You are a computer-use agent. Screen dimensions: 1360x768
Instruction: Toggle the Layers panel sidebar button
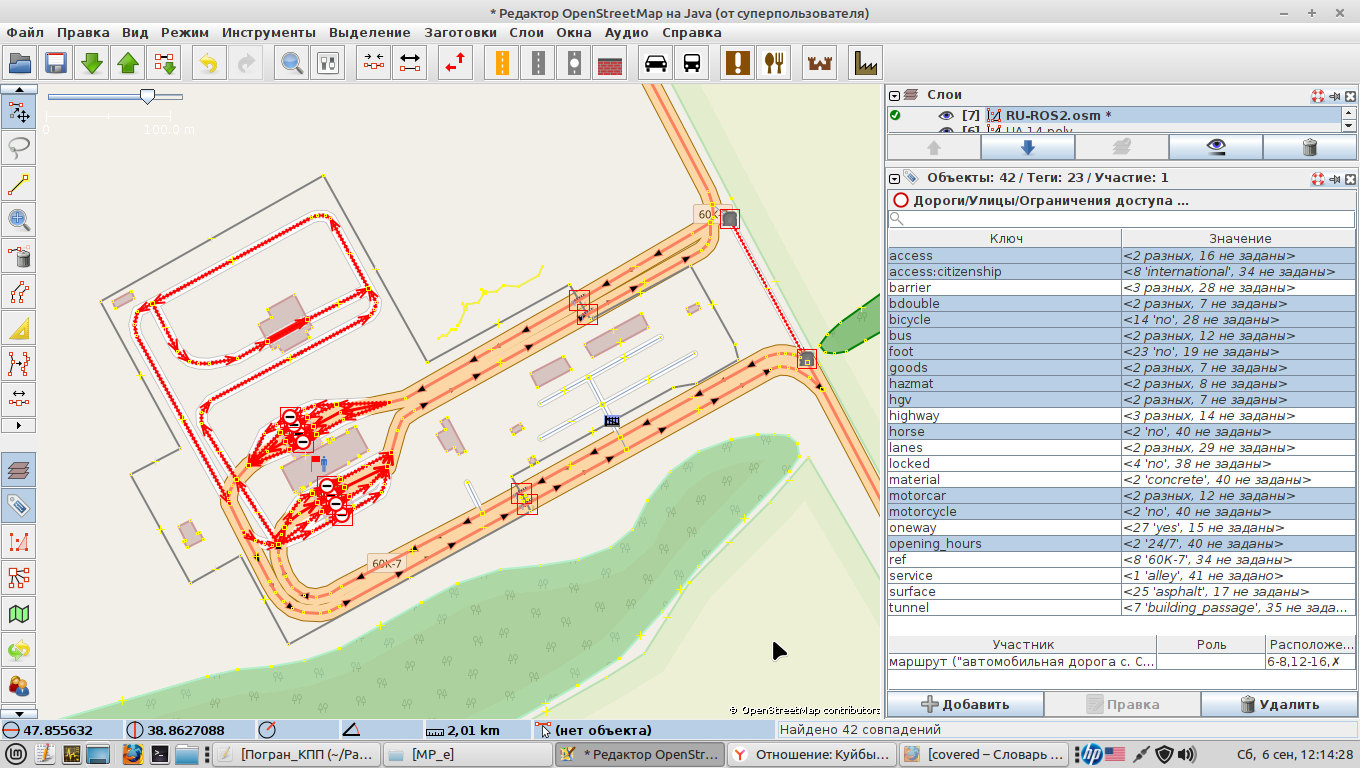tap(19, 469)
